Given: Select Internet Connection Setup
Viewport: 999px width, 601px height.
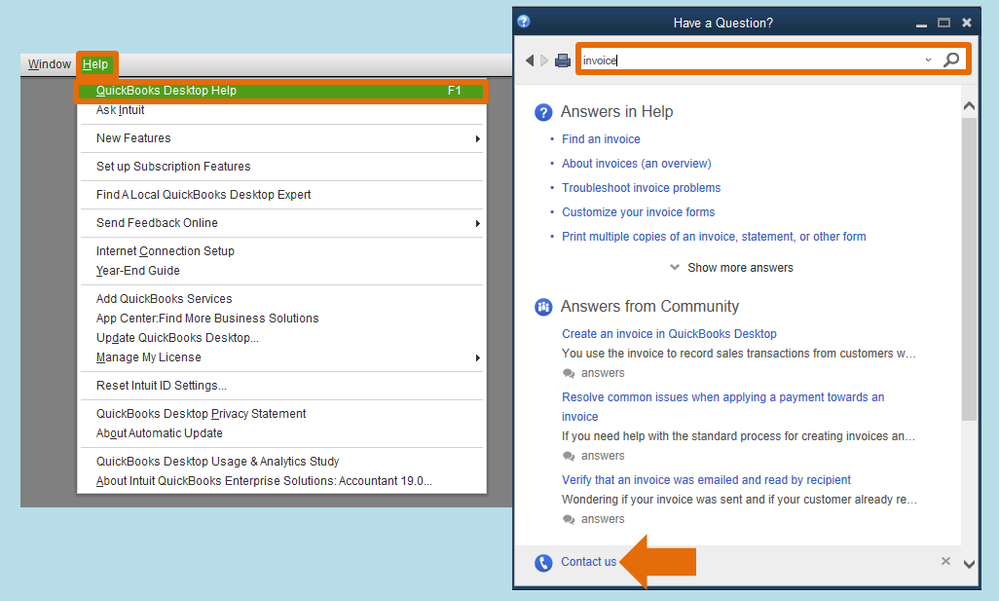Looking at the screenshot, I should (x=282, y=251).
